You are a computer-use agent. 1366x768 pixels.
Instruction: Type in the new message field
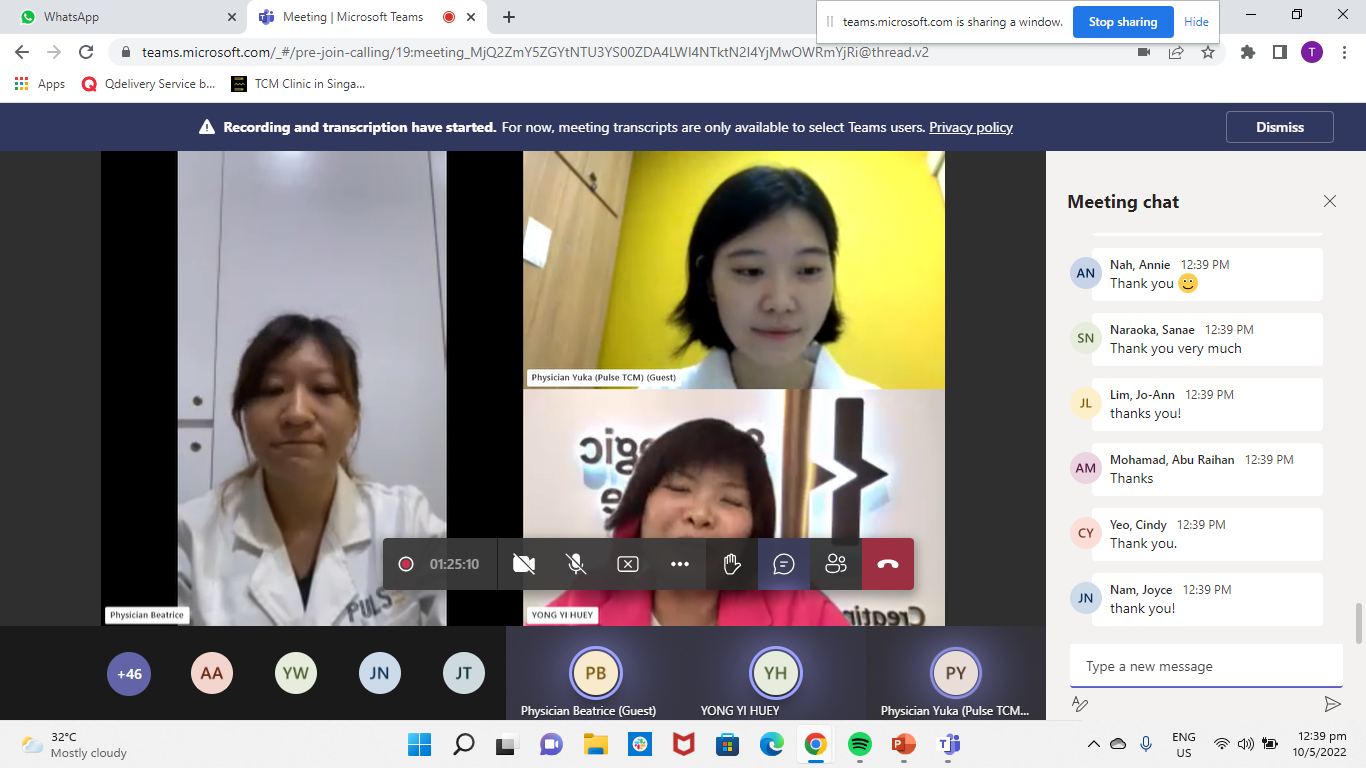[1200, 666]
